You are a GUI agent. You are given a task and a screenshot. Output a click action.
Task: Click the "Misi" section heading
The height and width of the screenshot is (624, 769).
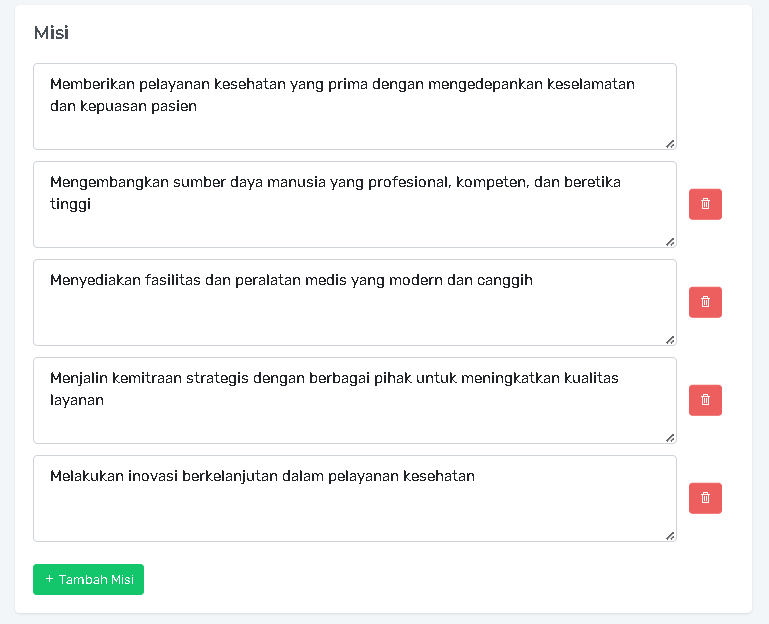51,33
